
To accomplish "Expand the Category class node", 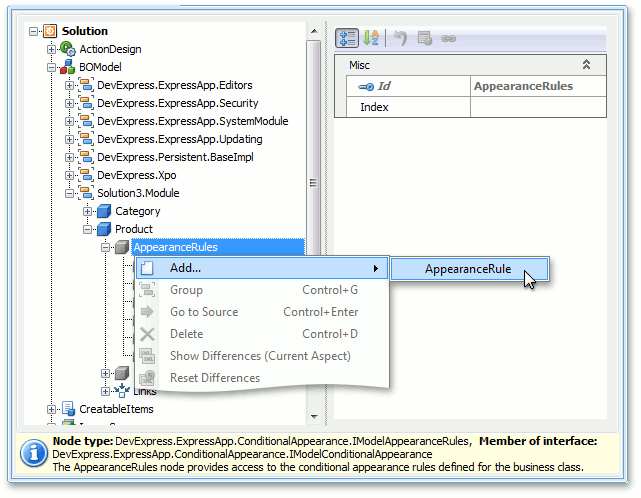I will click(x=87, y=211).
